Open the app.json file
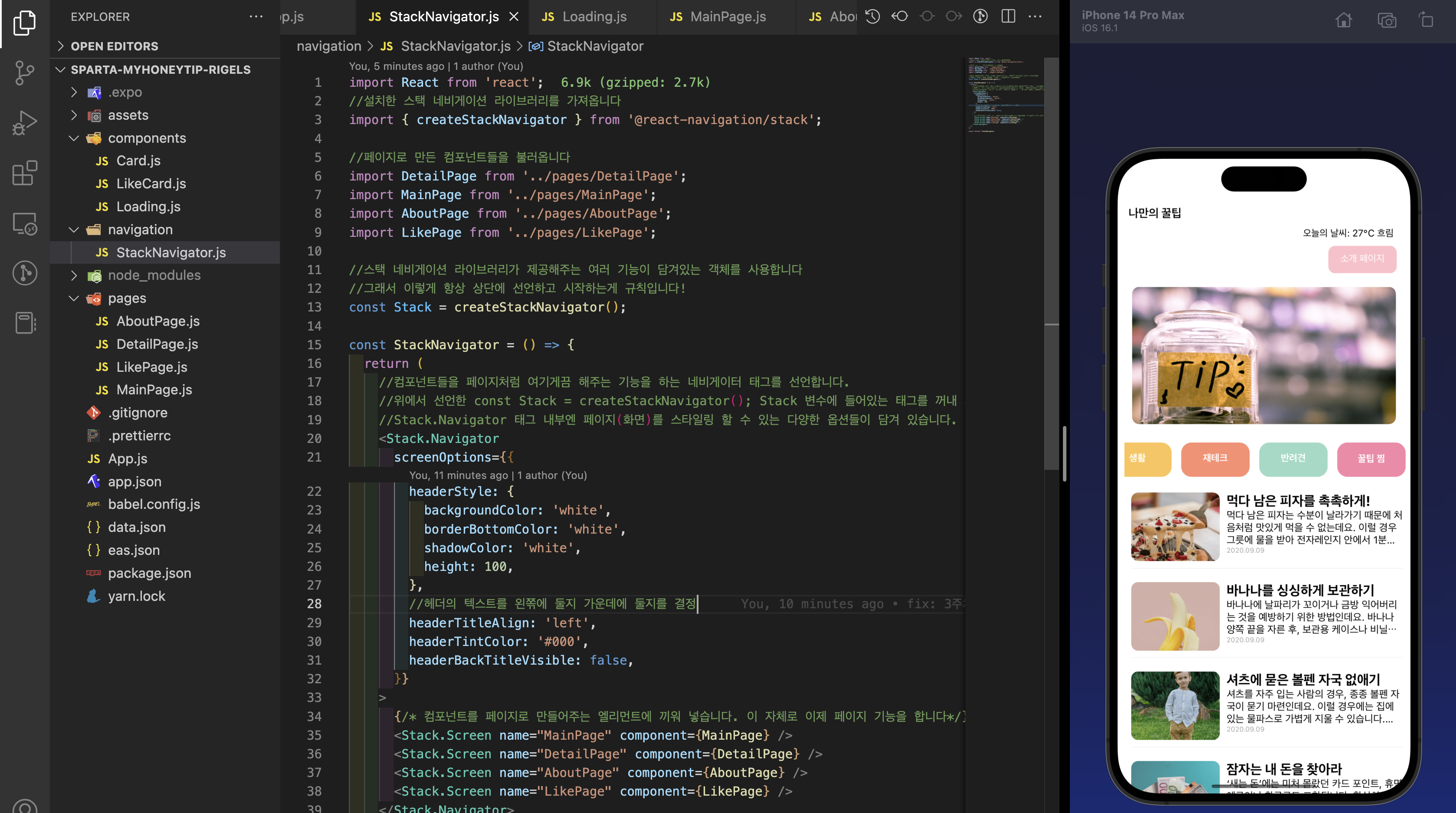The image size is (1456, 813). 134,481
